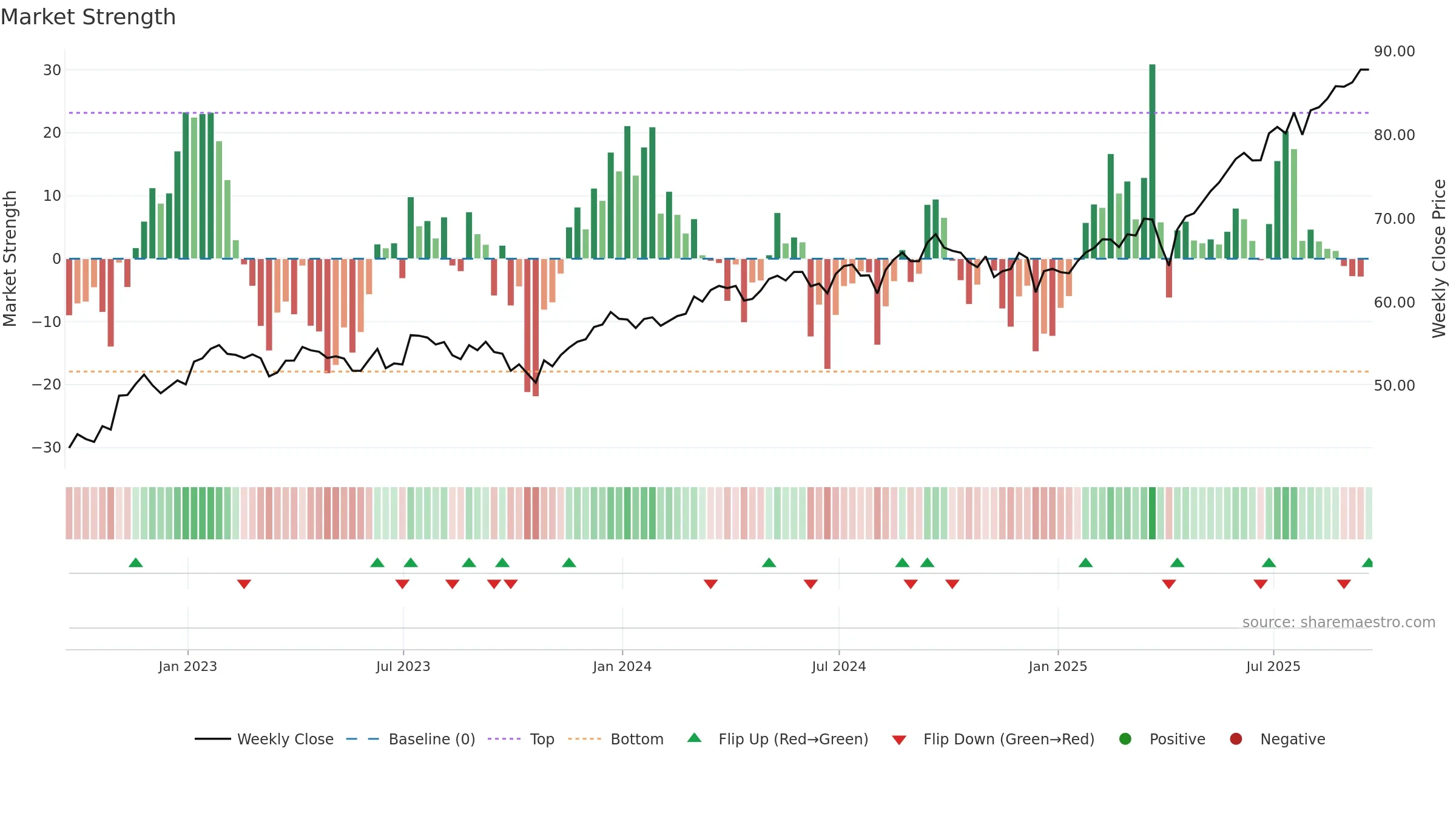Click the −20 tick on the left axis
Viewport: 1456px width, 819px height.
[47, 384]
